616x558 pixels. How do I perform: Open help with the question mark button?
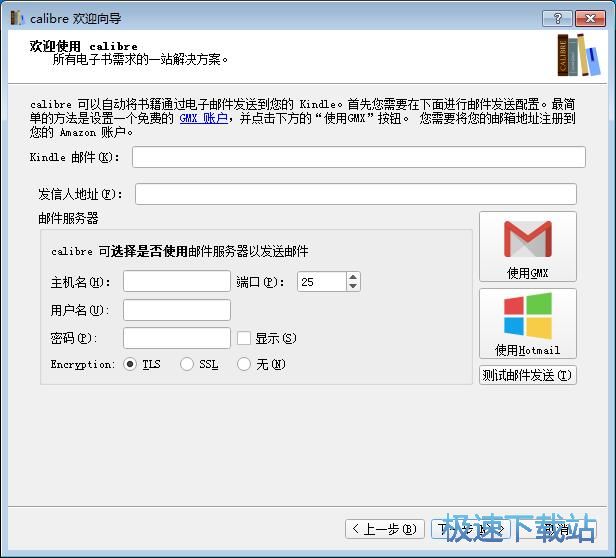[x=557, y=18]
